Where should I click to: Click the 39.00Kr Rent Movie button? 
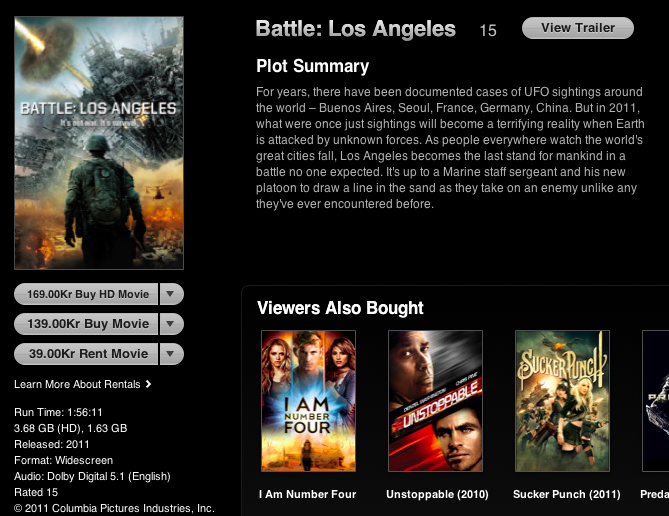point(86,354)
